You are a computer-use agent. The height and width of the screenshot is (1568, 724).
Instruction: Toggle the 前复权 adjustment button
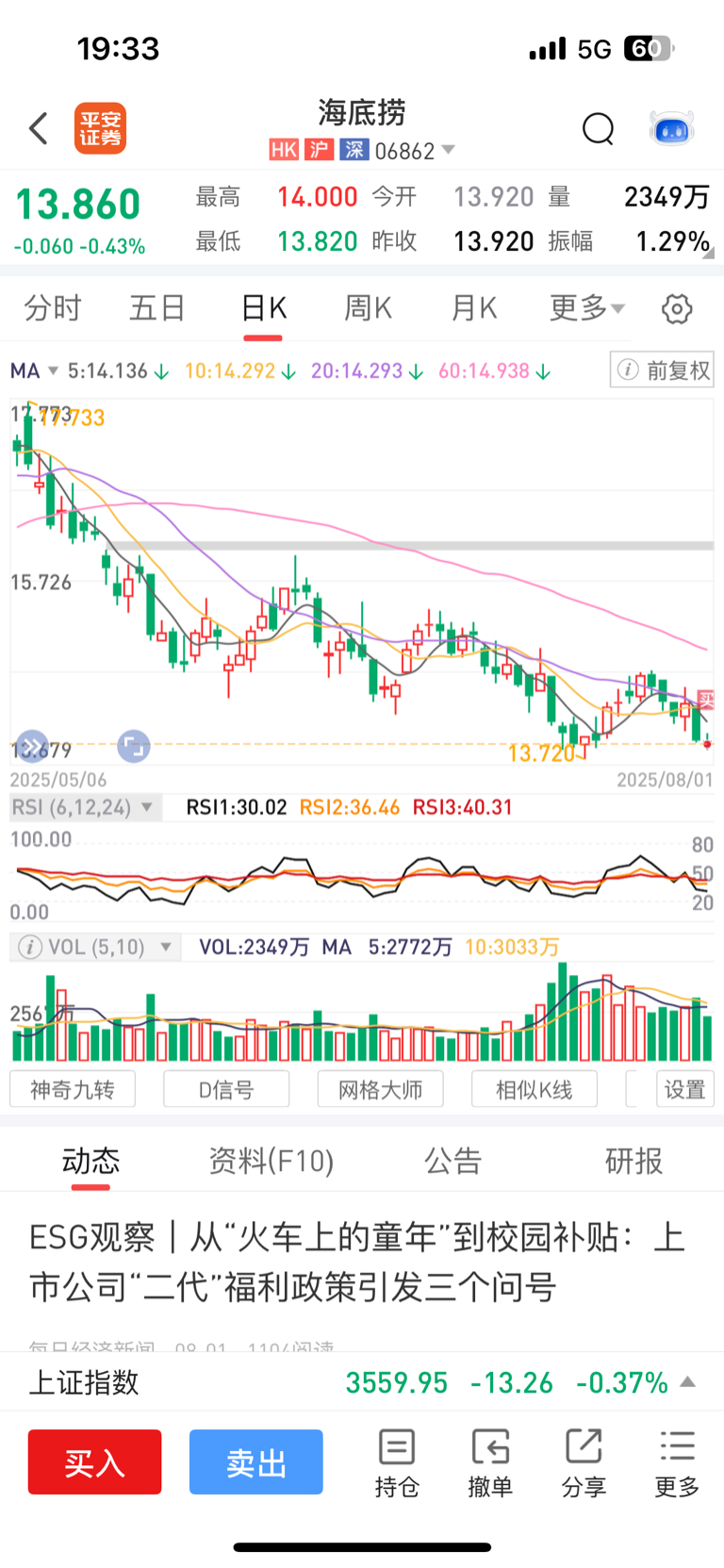662,371
